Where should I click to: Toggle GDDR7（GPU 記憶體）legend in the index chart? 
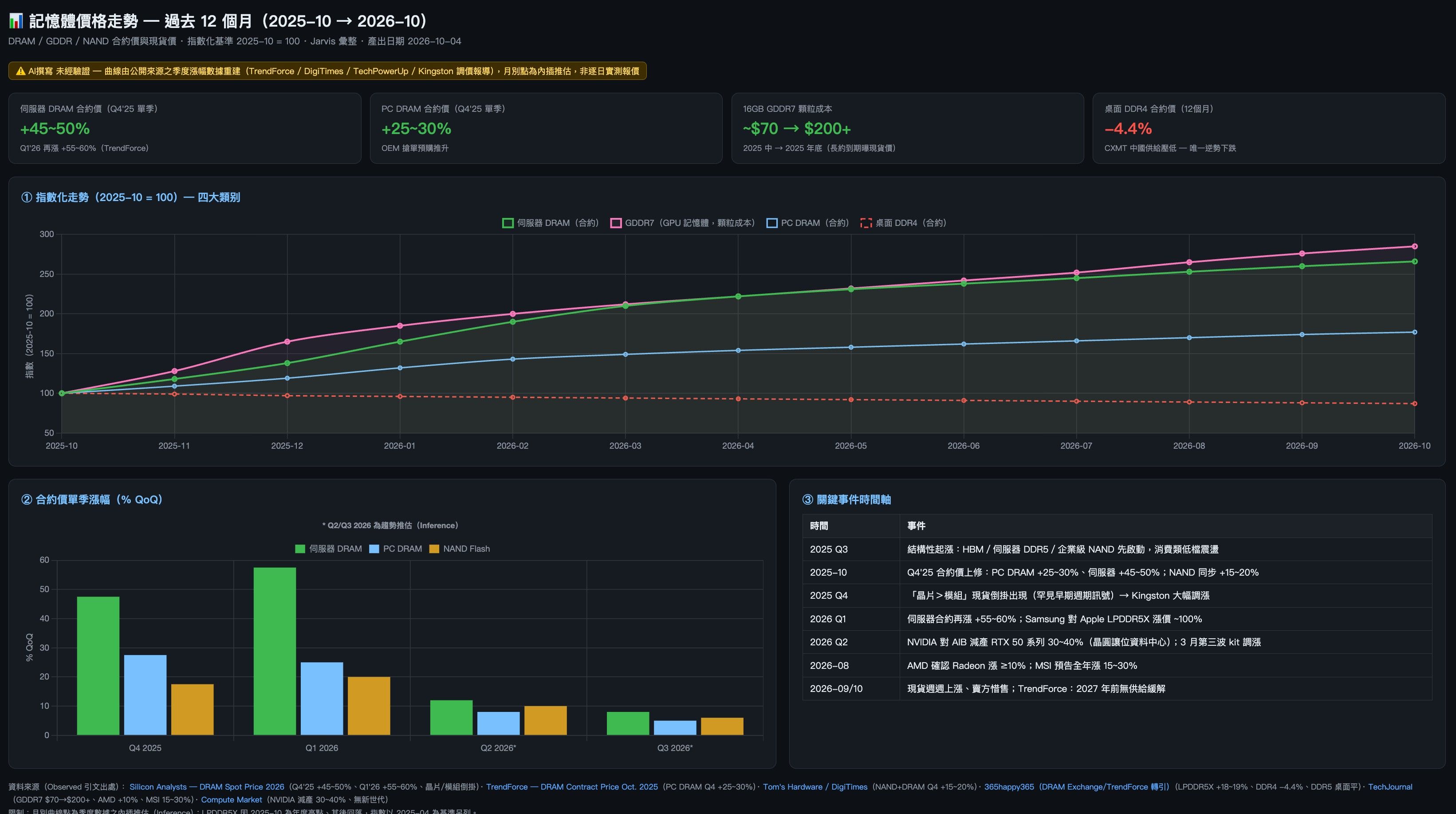coord(682,223)
